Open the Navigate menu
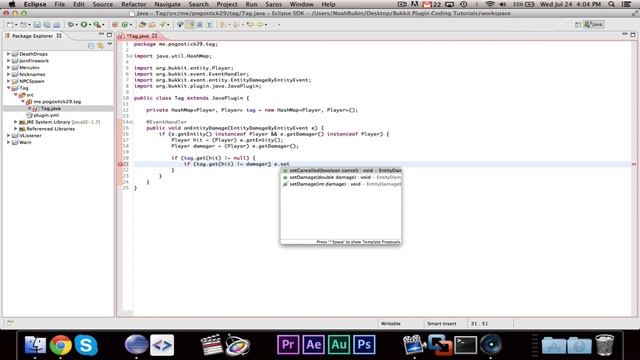This screenshot has height=360, width=640. click(167, 4)
